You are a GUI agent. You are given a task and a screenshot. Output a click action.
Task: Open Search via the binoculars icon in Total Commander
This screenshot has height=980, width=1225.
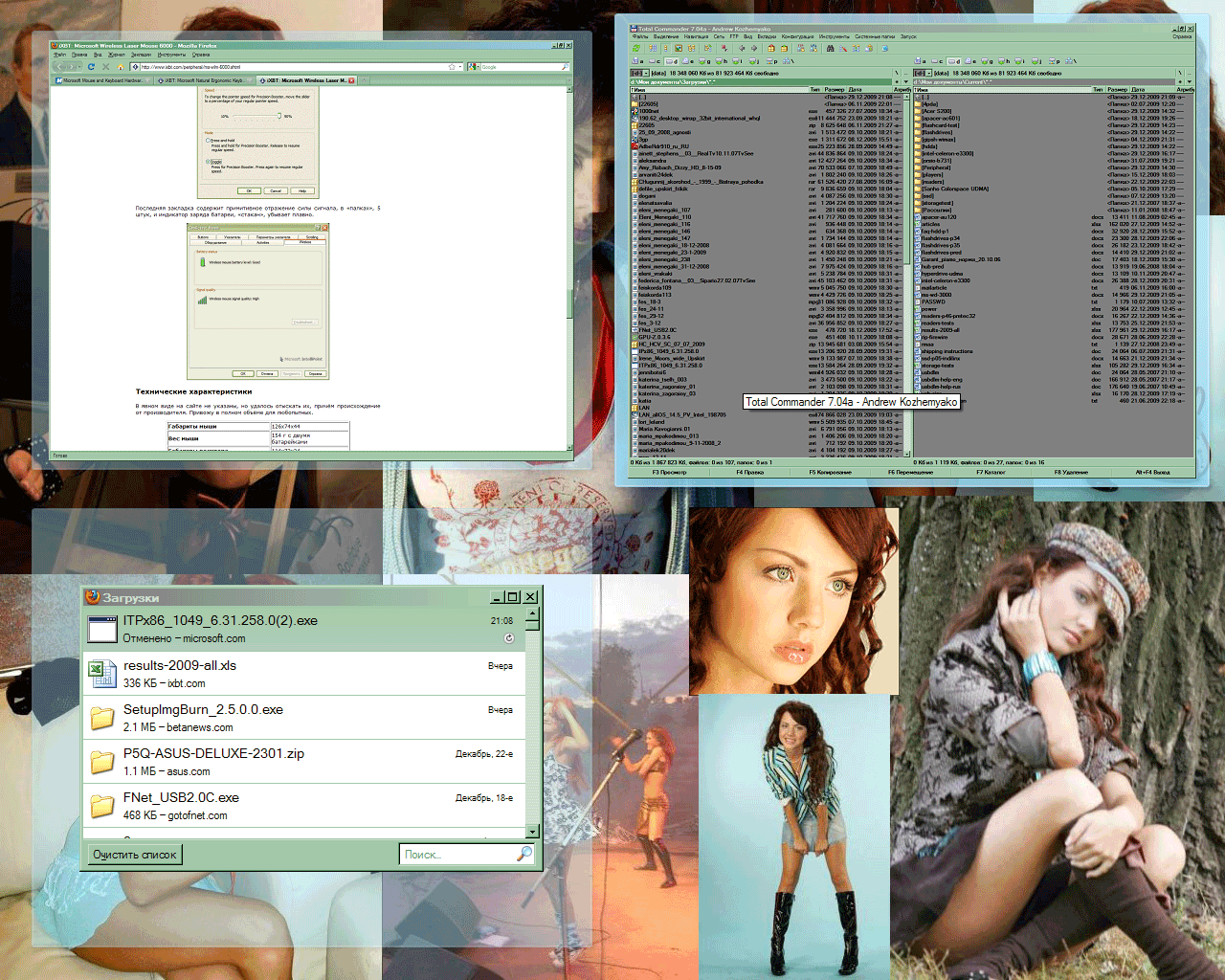(831, 48)
